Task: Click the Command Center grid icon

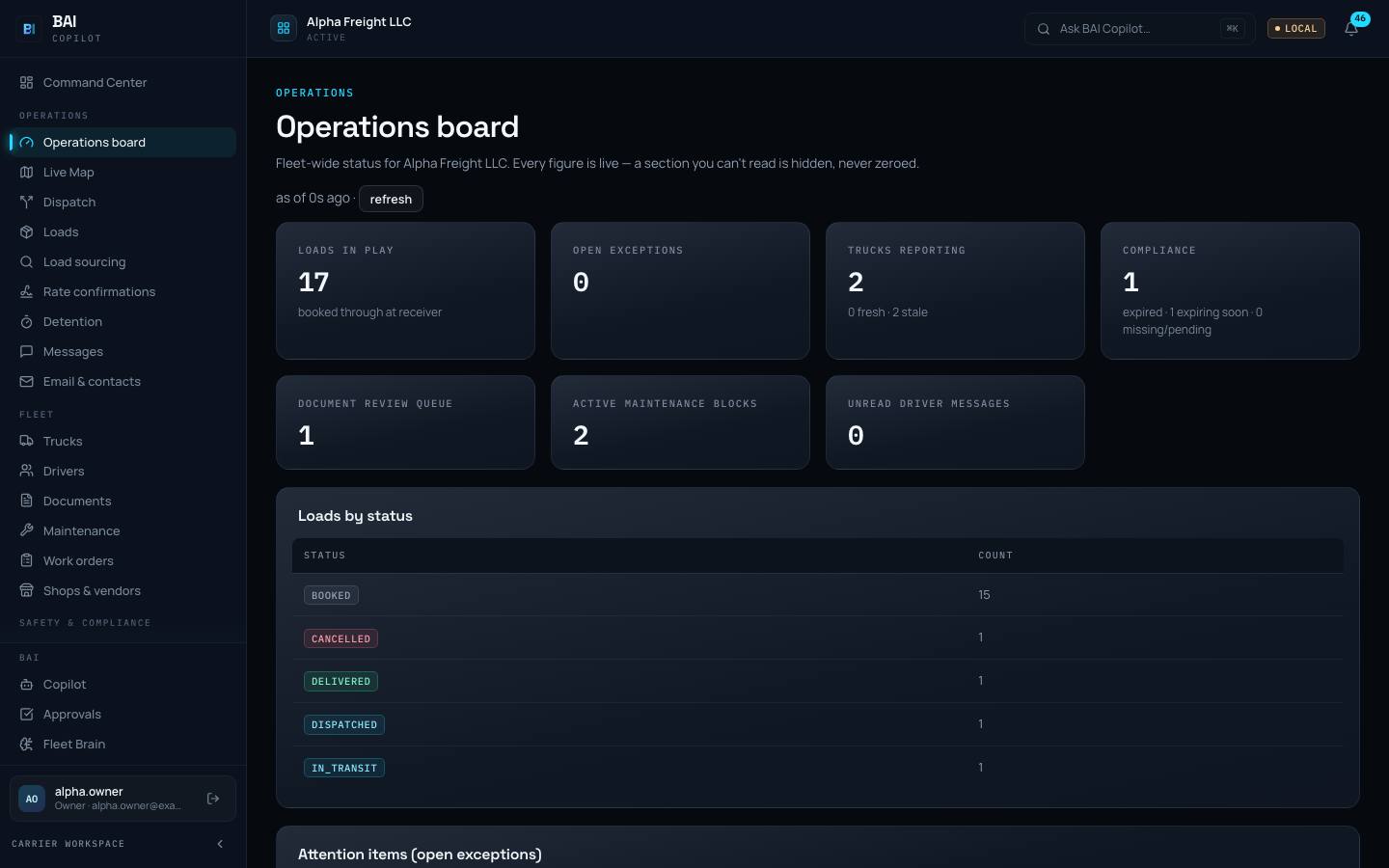Action: coord(26,83)
